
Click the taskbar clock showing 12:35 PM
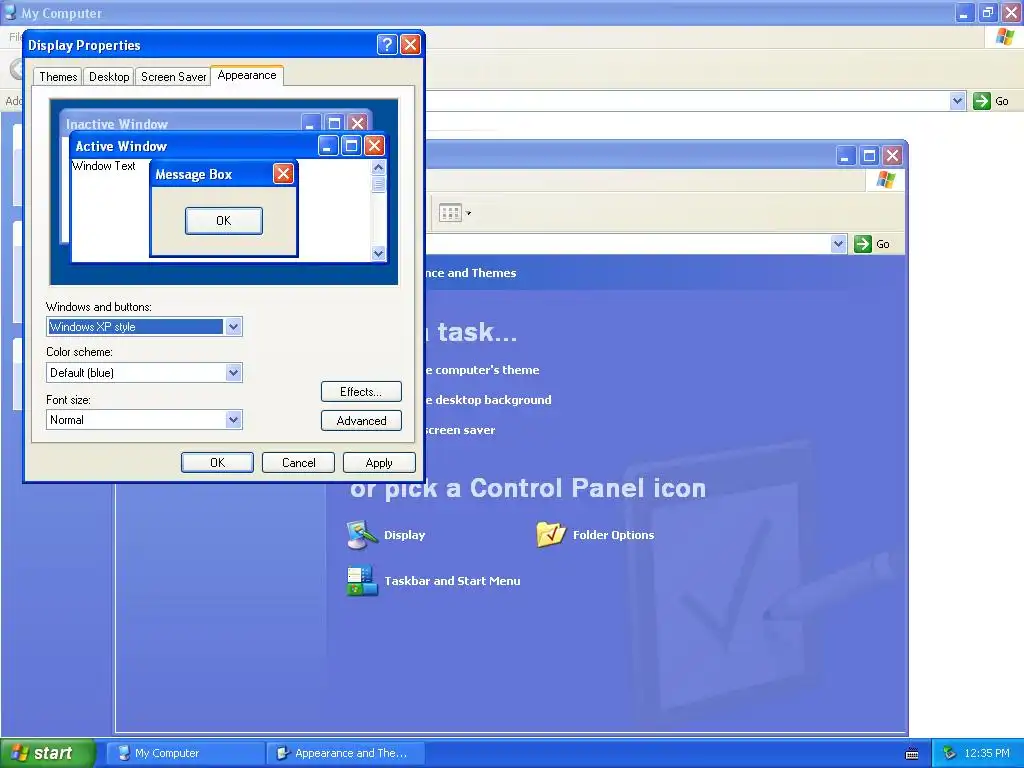[987, 753]
